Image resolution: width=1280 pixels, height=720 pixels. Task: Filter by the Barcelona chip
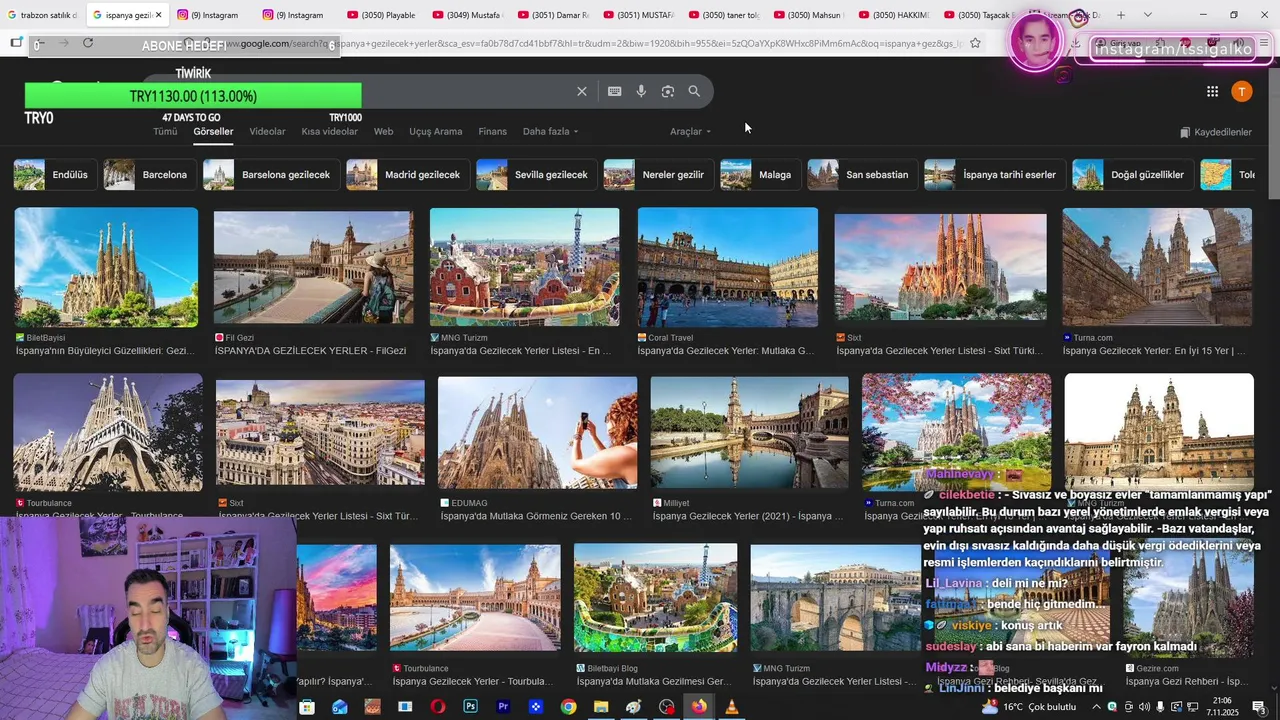coord(148,175)
